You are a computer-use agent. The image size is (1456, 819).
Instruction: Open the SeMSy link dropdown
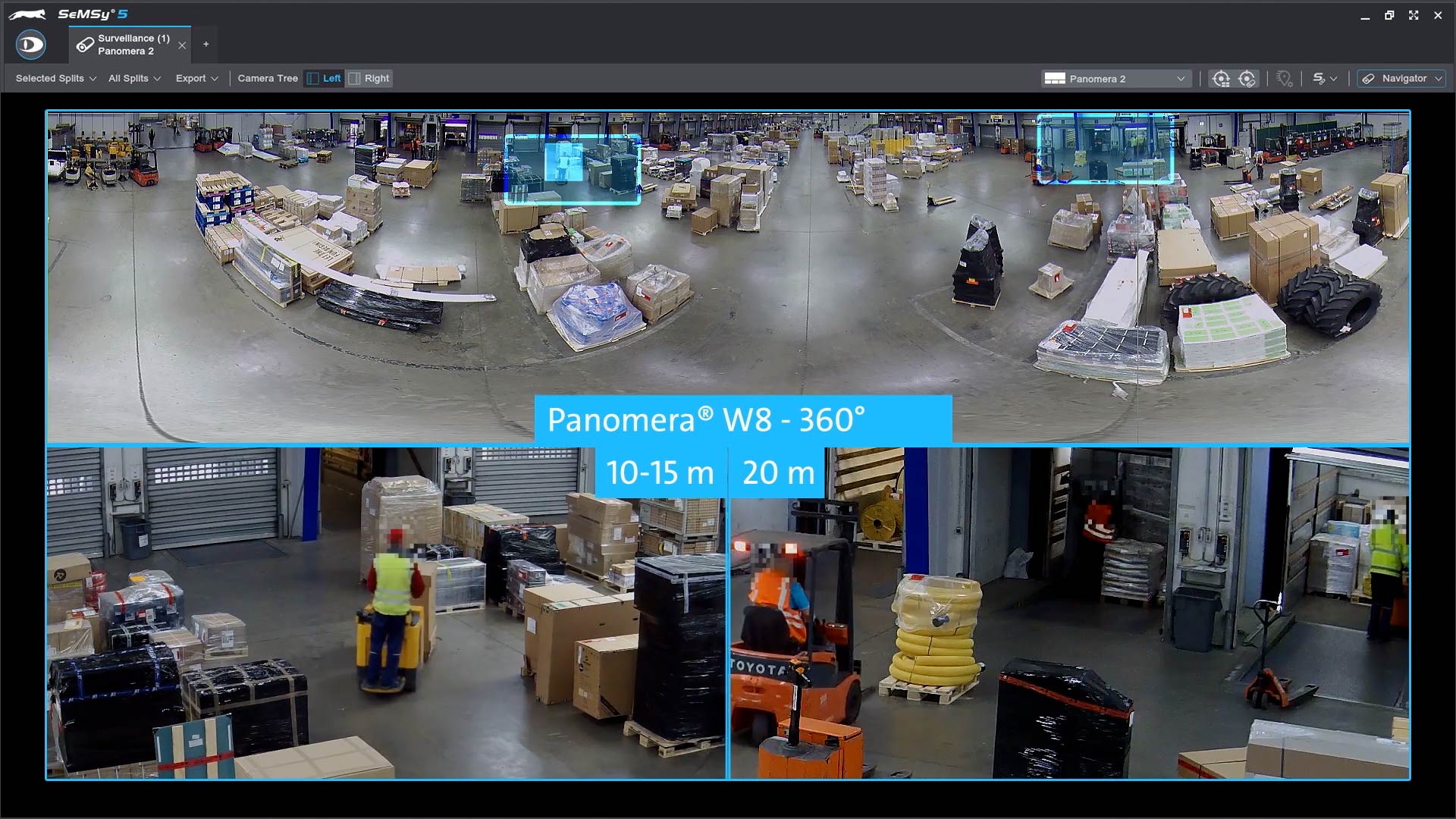click(1325, 79)
